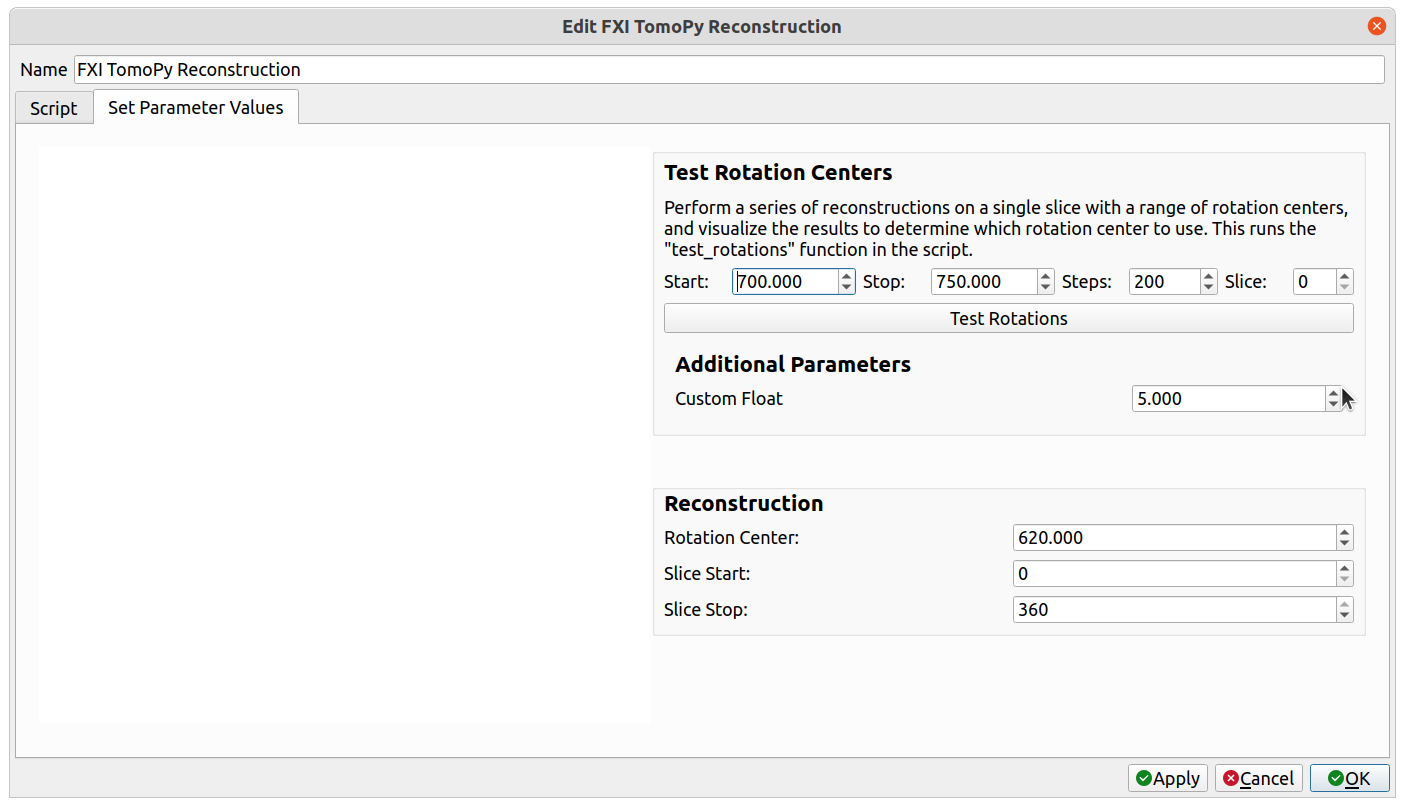Click the Additional Parameters heading
Screen dimensions: 1405x807
[793, 364]
